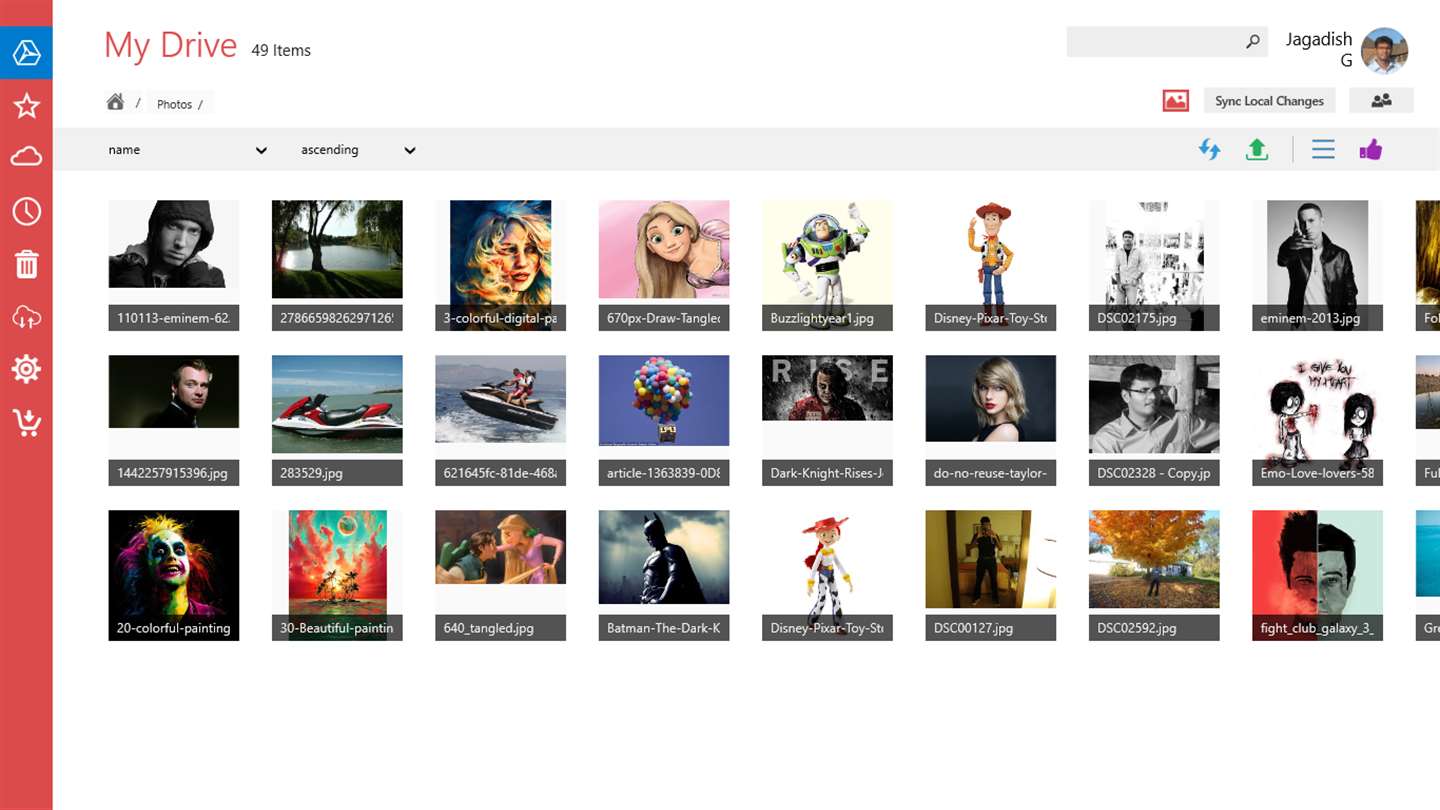The height and width of the screenshot is (810, 1440).
Task: Open the Google Drive home icon in sidebar
Action: (26, 53)
